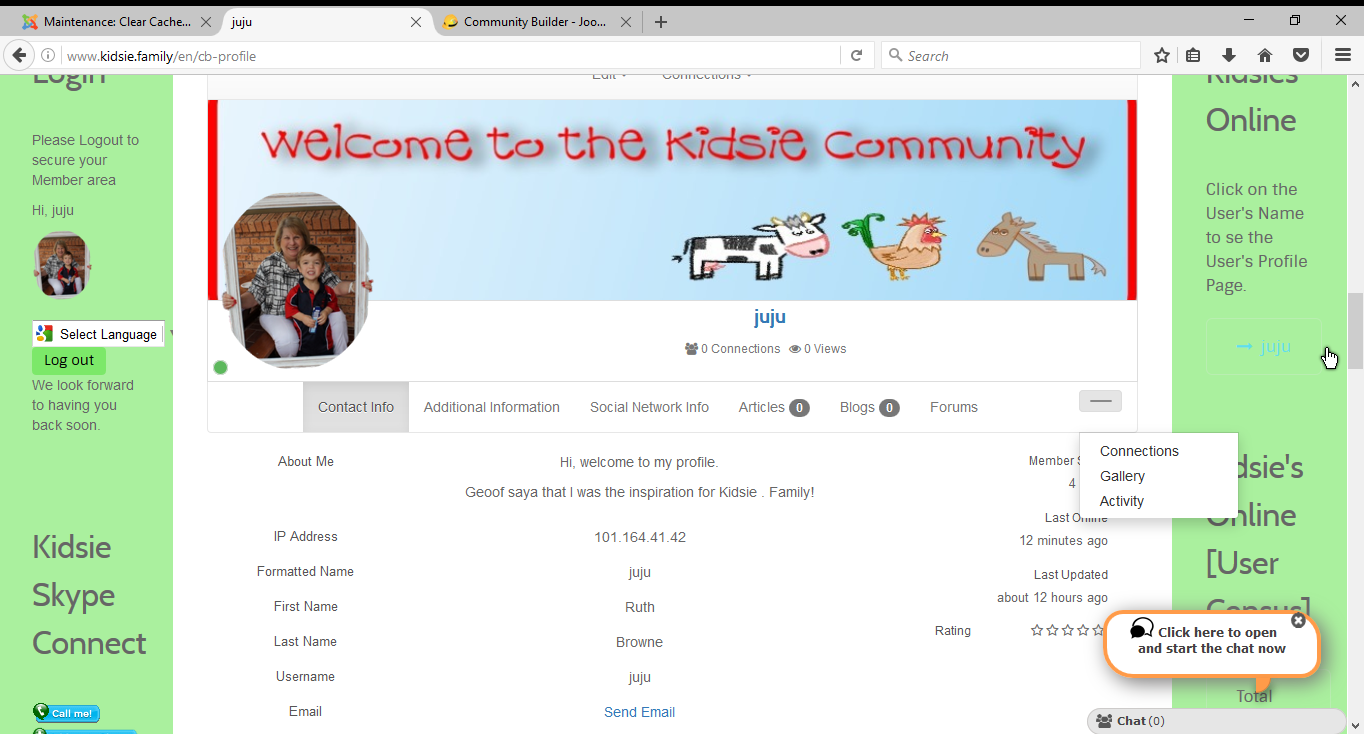Open the Additional Information tab

[x=492, y=407]
